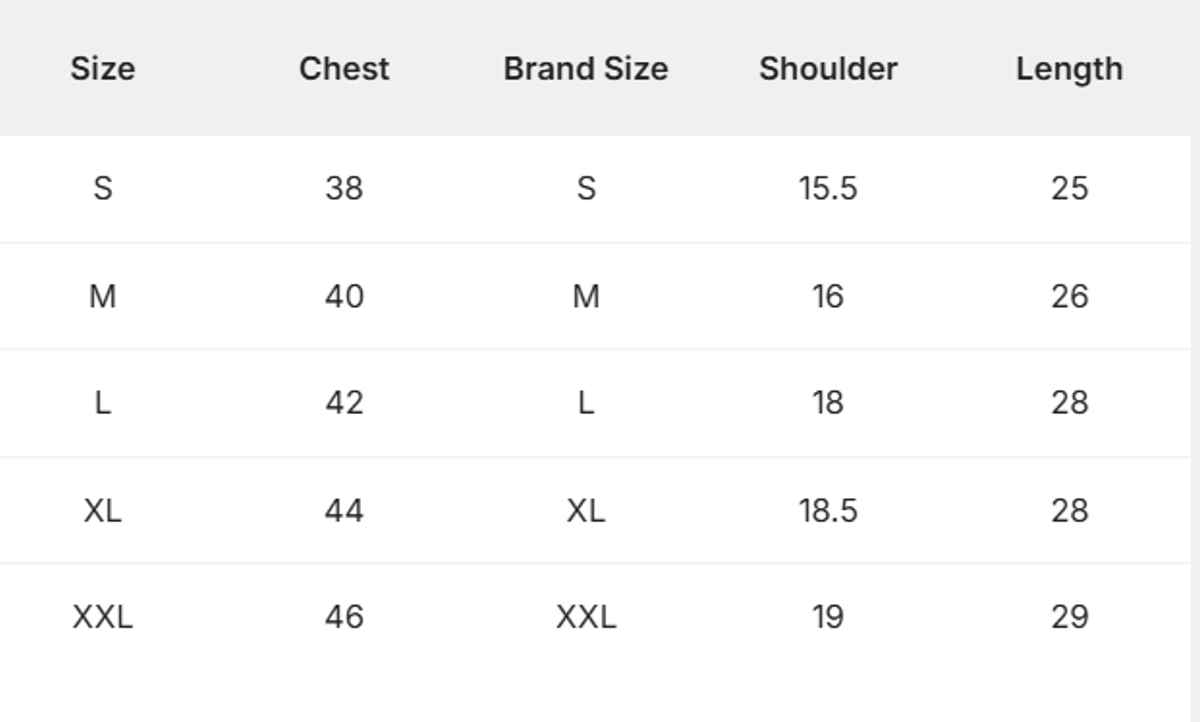Click the Shoulder column header
The width and height of the screenshot is (1200, 722).
point(828,69)
